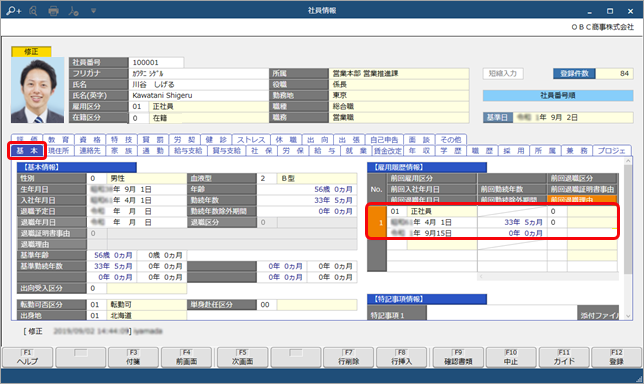The image size is (644, 384).
Task: Select the その他 tab
Action: [x=451, y=140]
